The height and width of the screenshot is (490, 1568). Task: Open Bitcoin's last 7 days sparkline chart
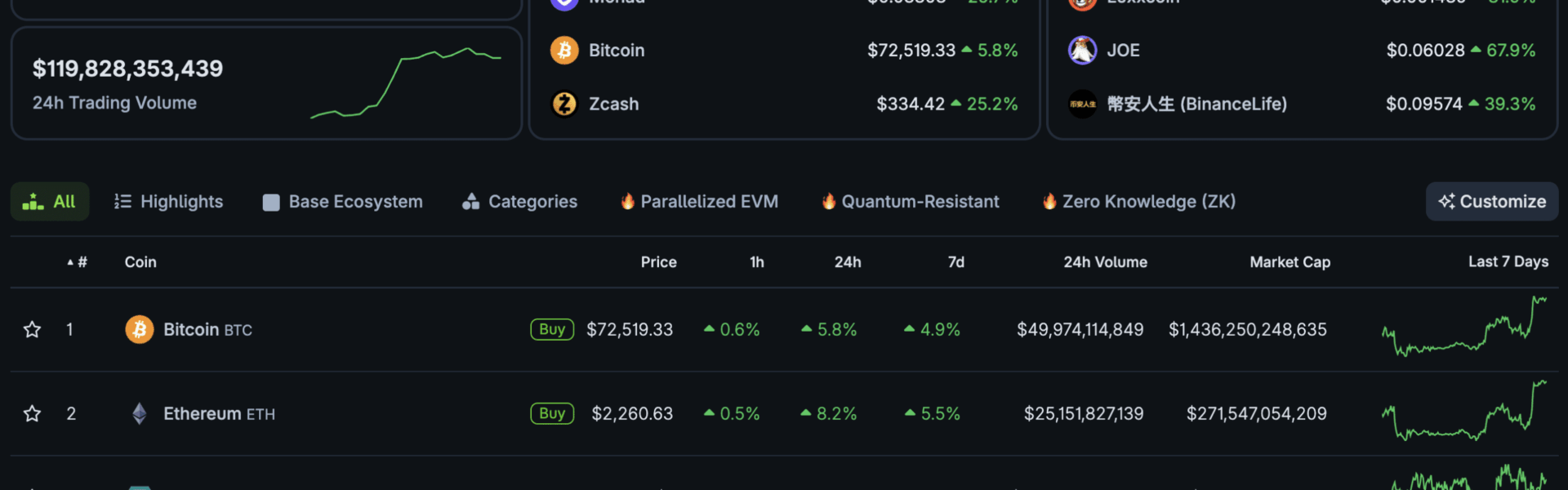click(1463, 328)
